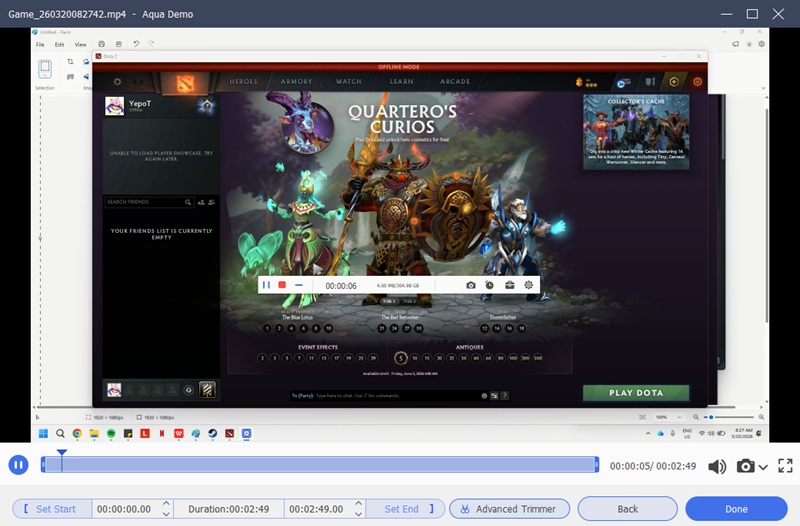Viewport: 800px width, 526px height.
Task: Focus the start time field 00:00:00.00
Action: click(x=124, y=509)
